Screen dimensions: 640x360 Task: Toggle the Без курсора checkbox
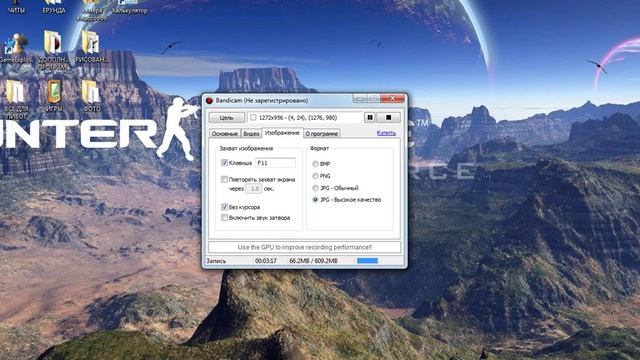(x=224, y=207)
